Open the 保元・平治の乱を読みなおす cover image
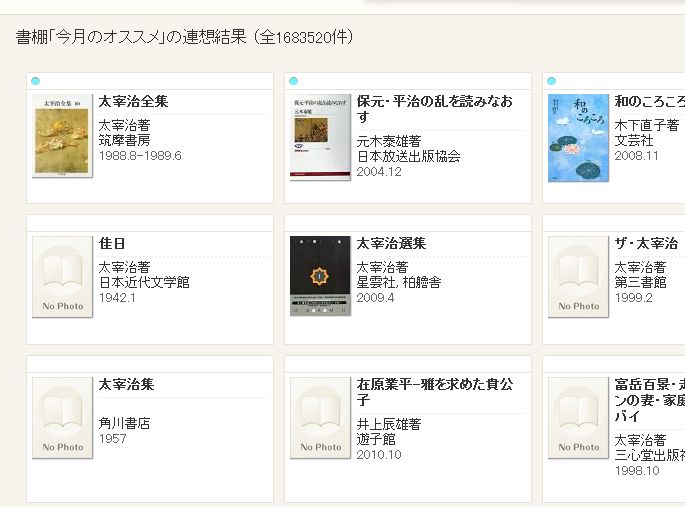 coord(320,137)
